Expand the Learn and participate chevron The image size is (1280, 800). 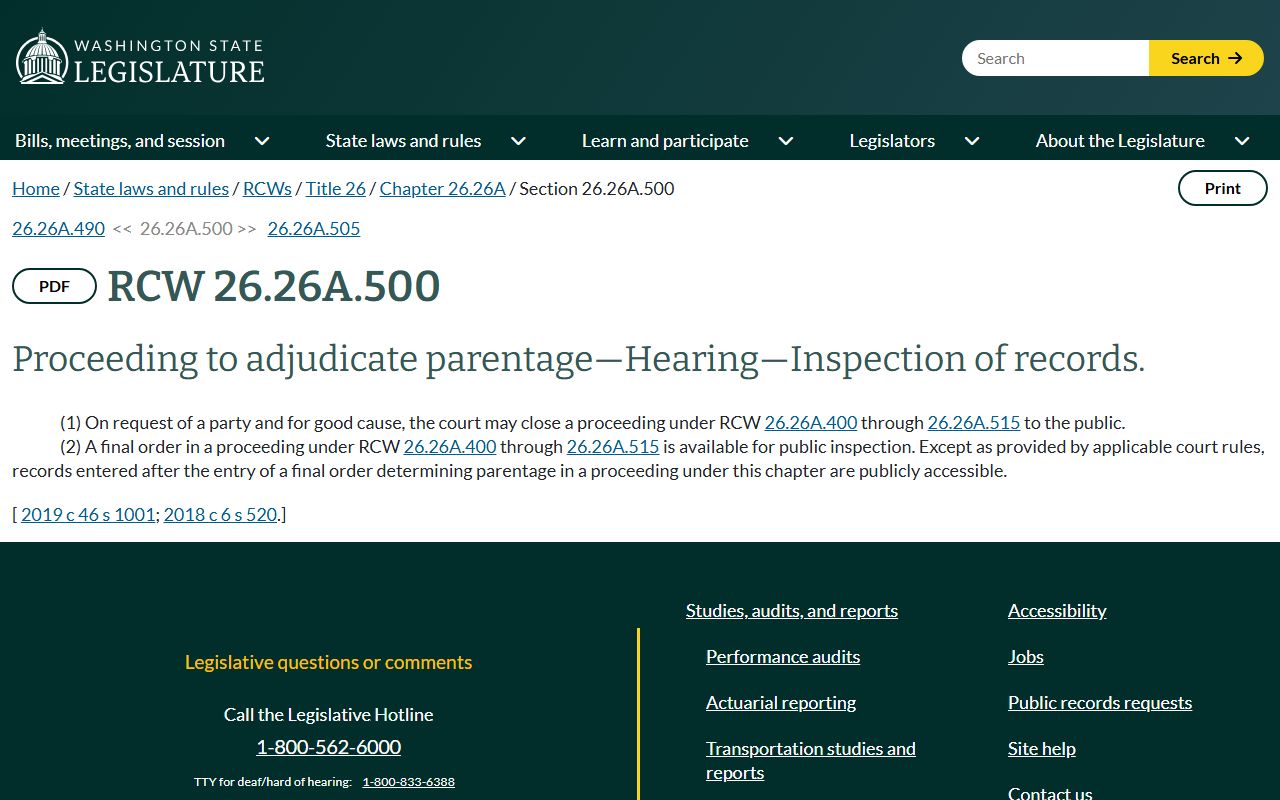click(786, 141)
